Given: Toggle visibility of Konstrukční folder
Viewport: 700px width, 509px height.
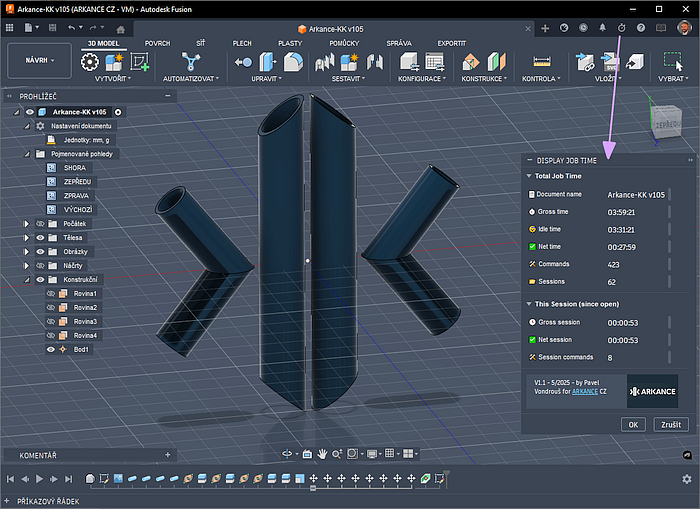Looking at the screenshot, I should click(x=40, y=280).
